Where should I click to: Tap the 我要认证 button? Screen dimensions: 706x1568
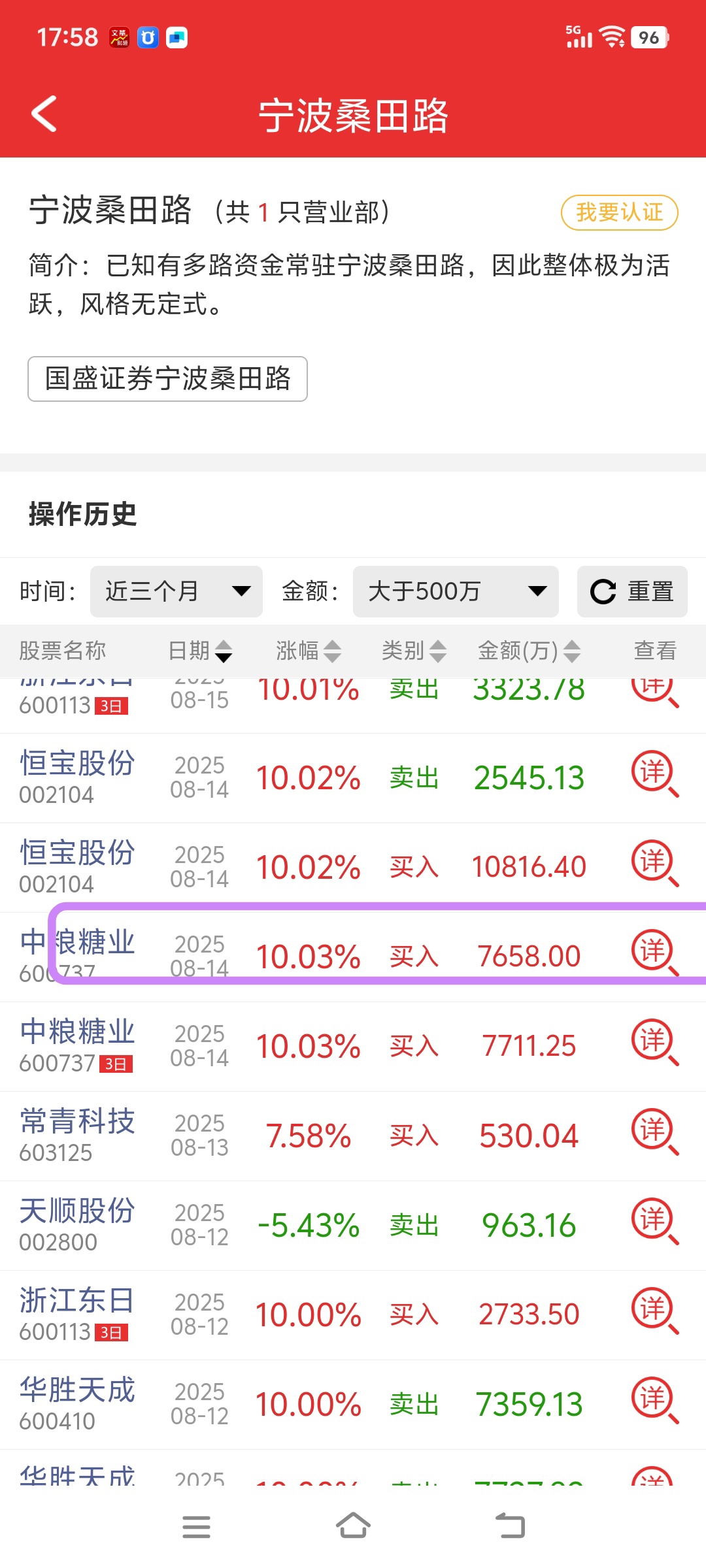[619, 212]
